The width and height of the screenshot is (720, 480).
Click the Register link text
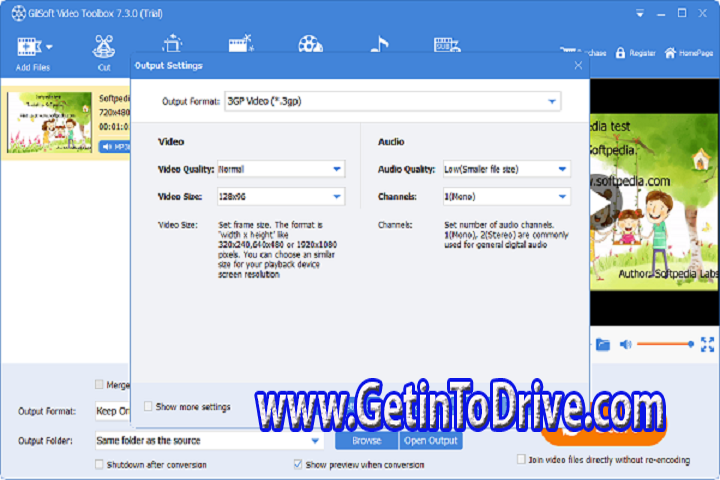642,53
